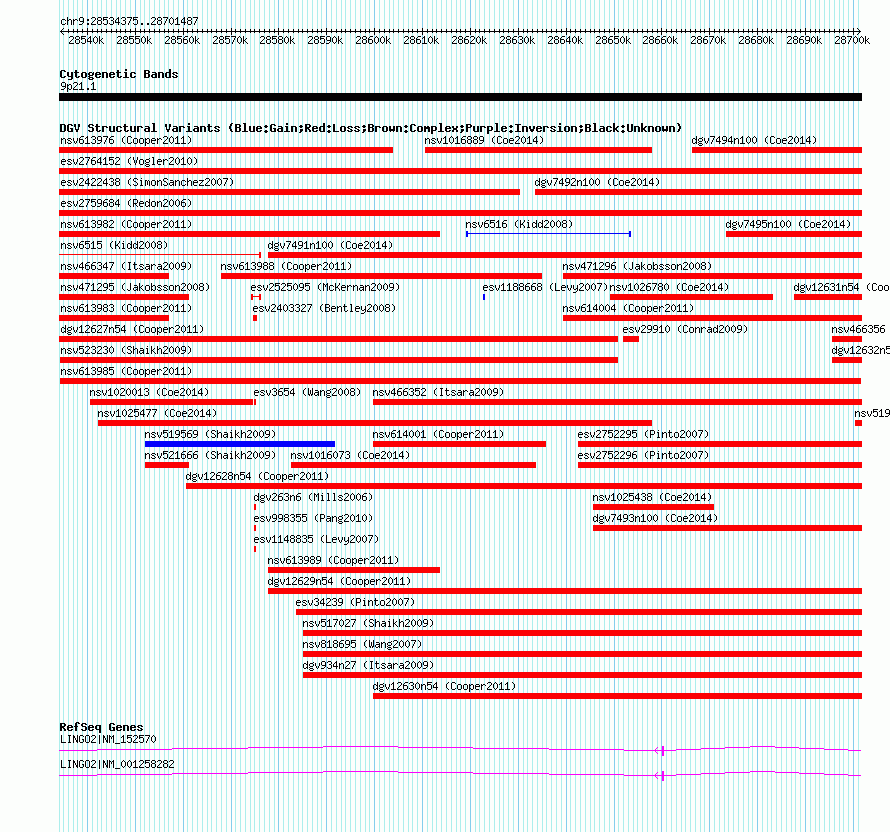Image resolution: width=890 pixels, height=832 pixels.
Task: Click the blue nsv6516 (Kidd2008) gain bar
Action: tap(548, 234)
